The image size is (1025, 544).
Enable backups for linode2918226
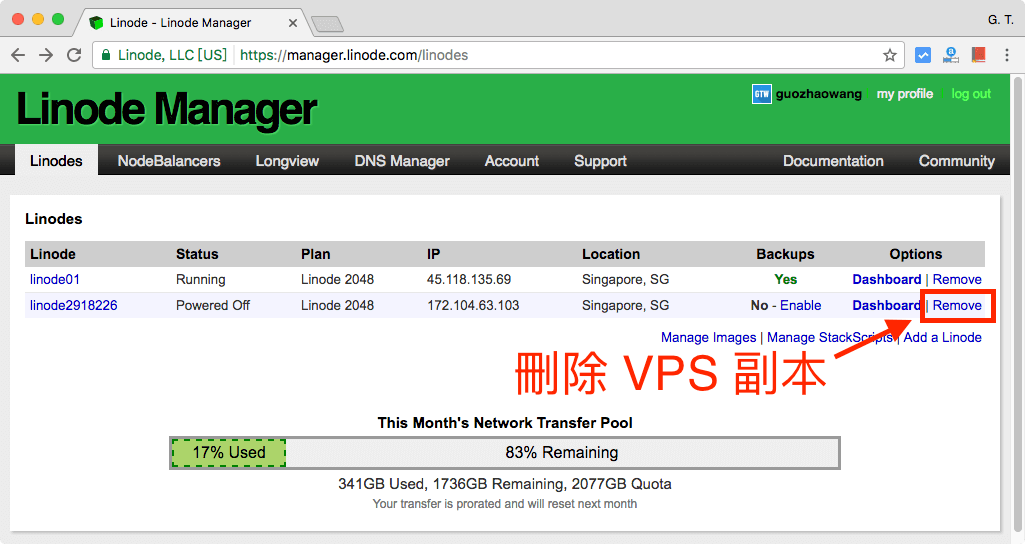tap(801, 305)
